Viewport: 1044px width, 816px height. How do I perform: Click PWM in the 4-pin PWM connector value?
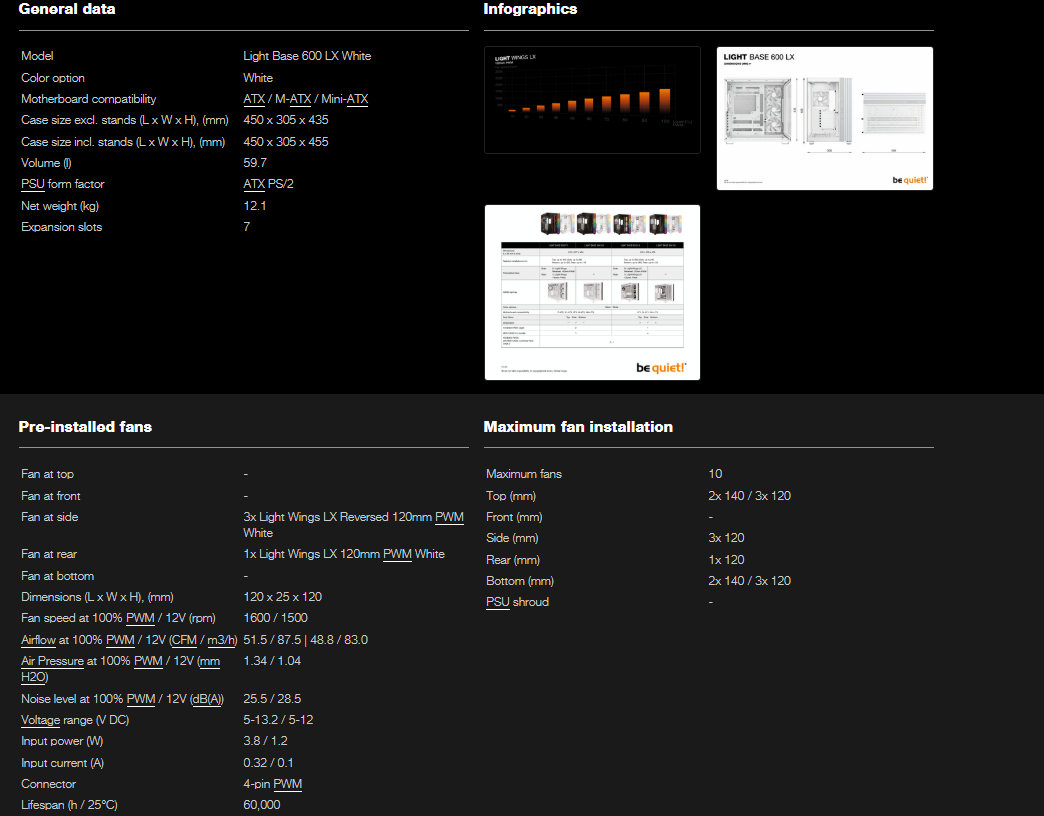[287, 784]
